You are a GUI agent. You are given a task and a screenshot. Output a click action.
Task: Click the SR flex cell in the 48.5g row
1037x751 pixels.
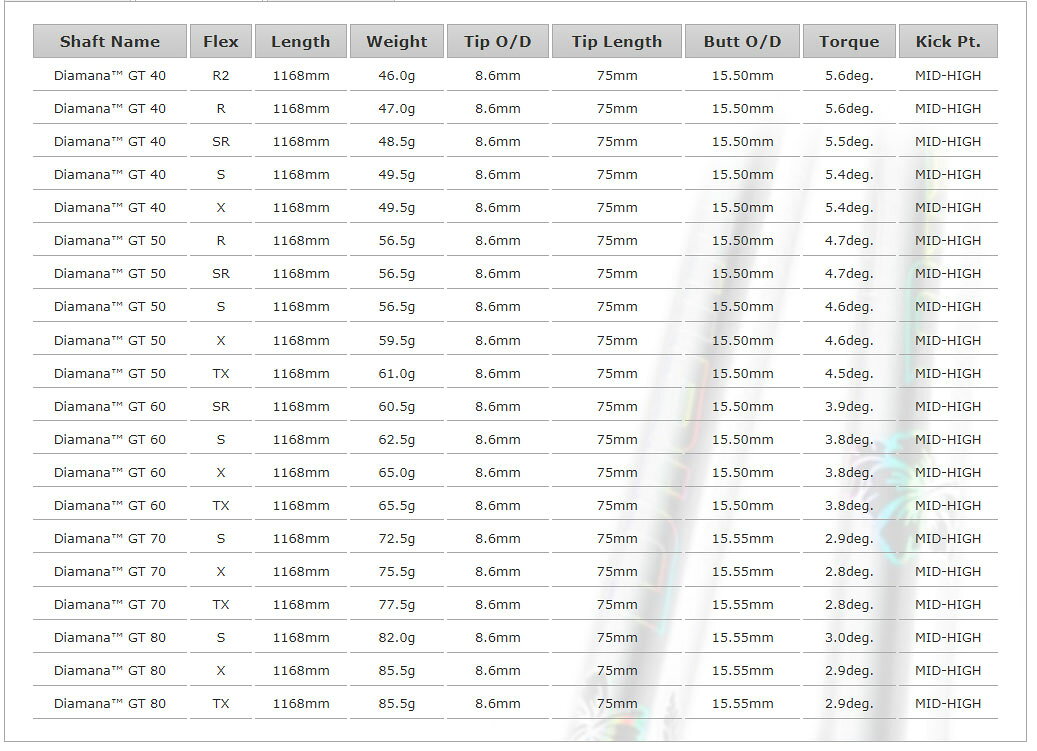[221, 141]
